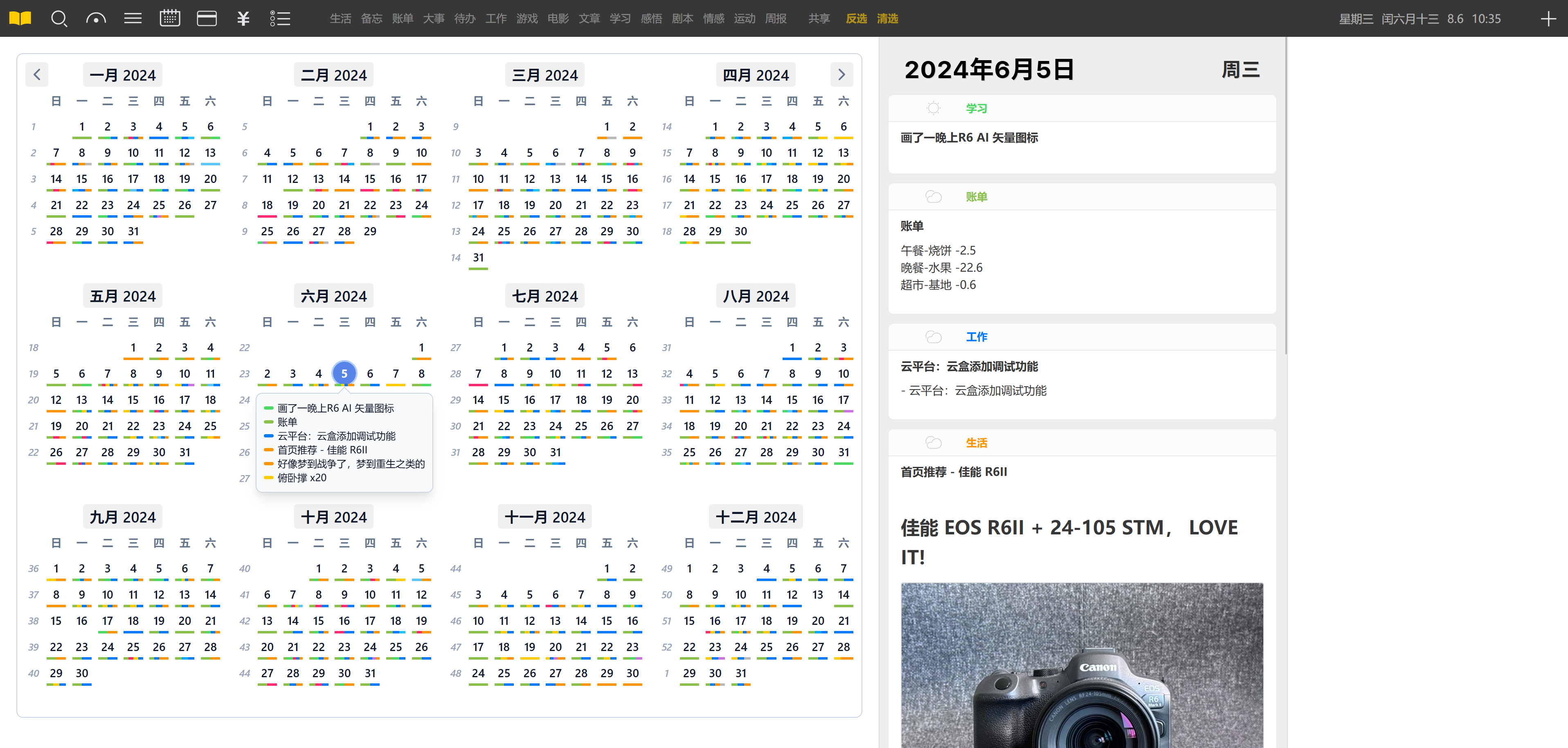The image size is (1568, 748).
Task: Click the detail panel vertical scrollbar
Action: (1286, 195)
